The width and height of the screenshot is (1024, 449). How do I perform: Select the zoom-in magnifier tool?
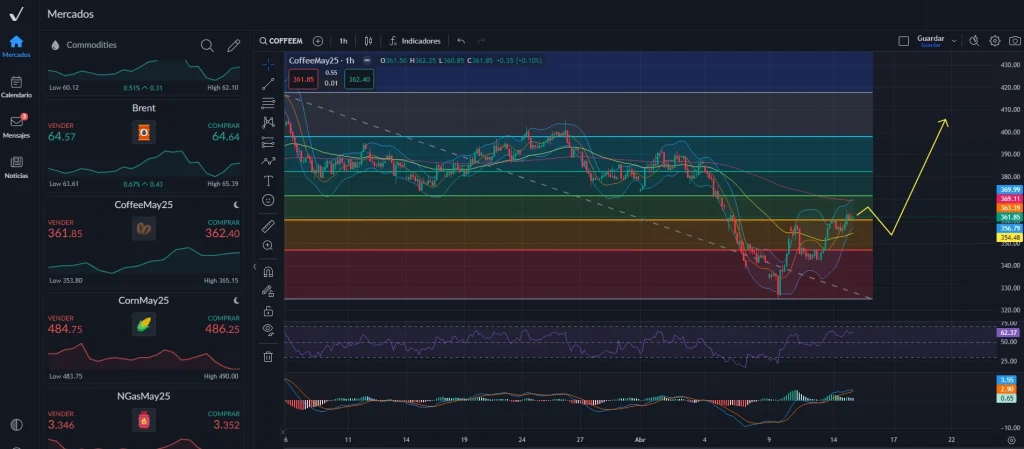tap(268, 245)
